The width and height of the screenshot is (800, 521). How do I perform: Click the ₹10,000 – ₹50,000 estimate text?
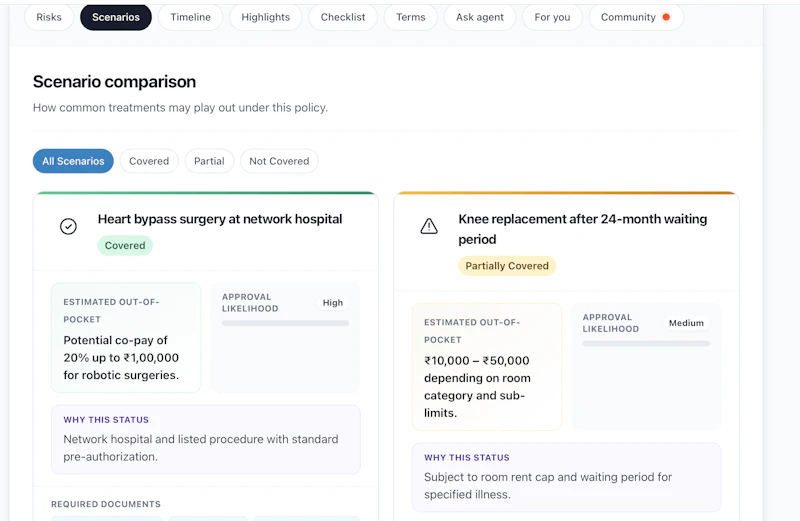pos(478,387)
